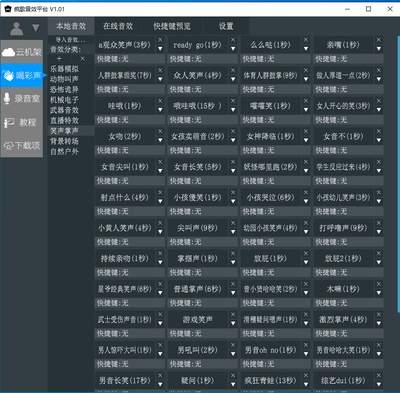400x393 pixels.
Task: Play the 尖叫声(9秒) sound
Action: [x=197, y=228]
